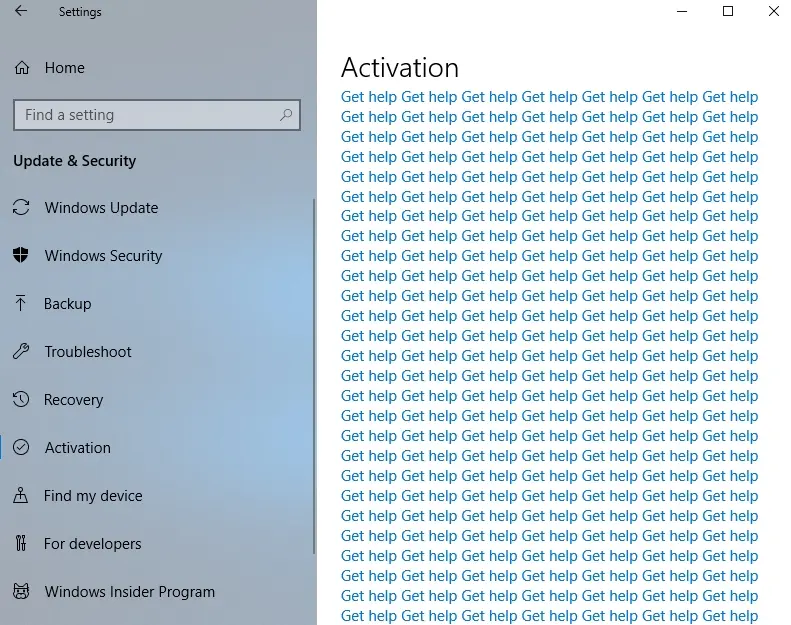Image resolution: width=791 pixels, height=625 pixels.
Task: Click the Backup up-arrow icon
Action: 20,303
